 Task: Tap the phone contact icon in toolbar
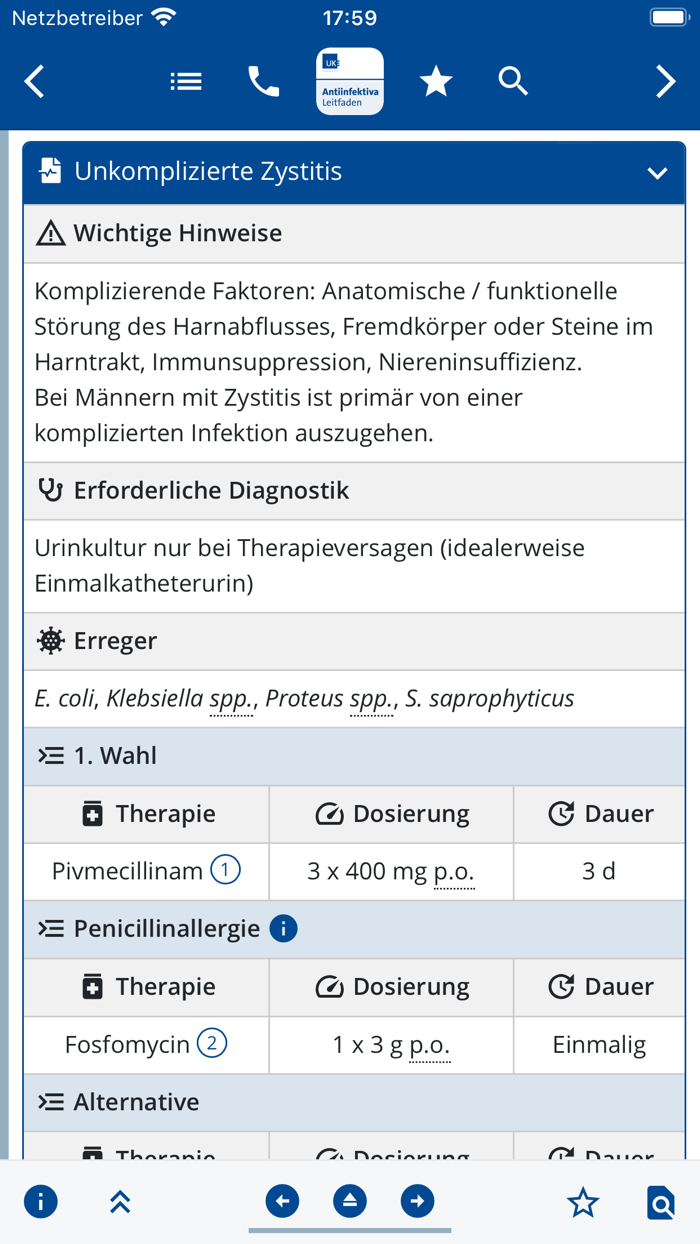coord(263,81)
